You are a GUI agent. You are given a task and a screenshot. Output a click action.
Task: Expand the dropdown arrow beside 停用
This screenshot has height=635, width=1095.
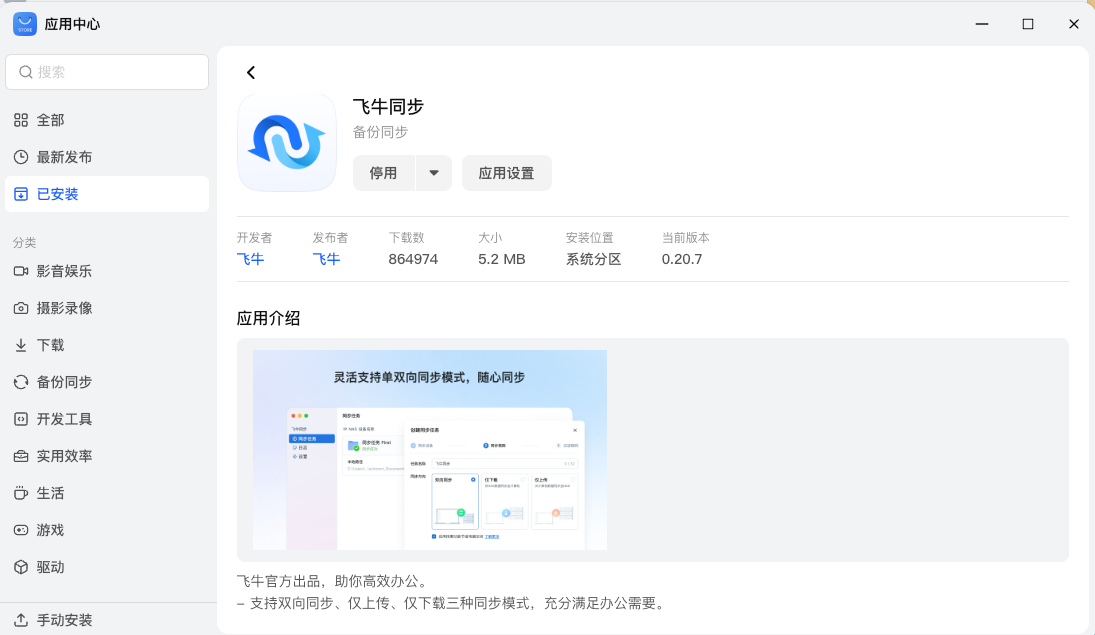click(x=434, y=173)
